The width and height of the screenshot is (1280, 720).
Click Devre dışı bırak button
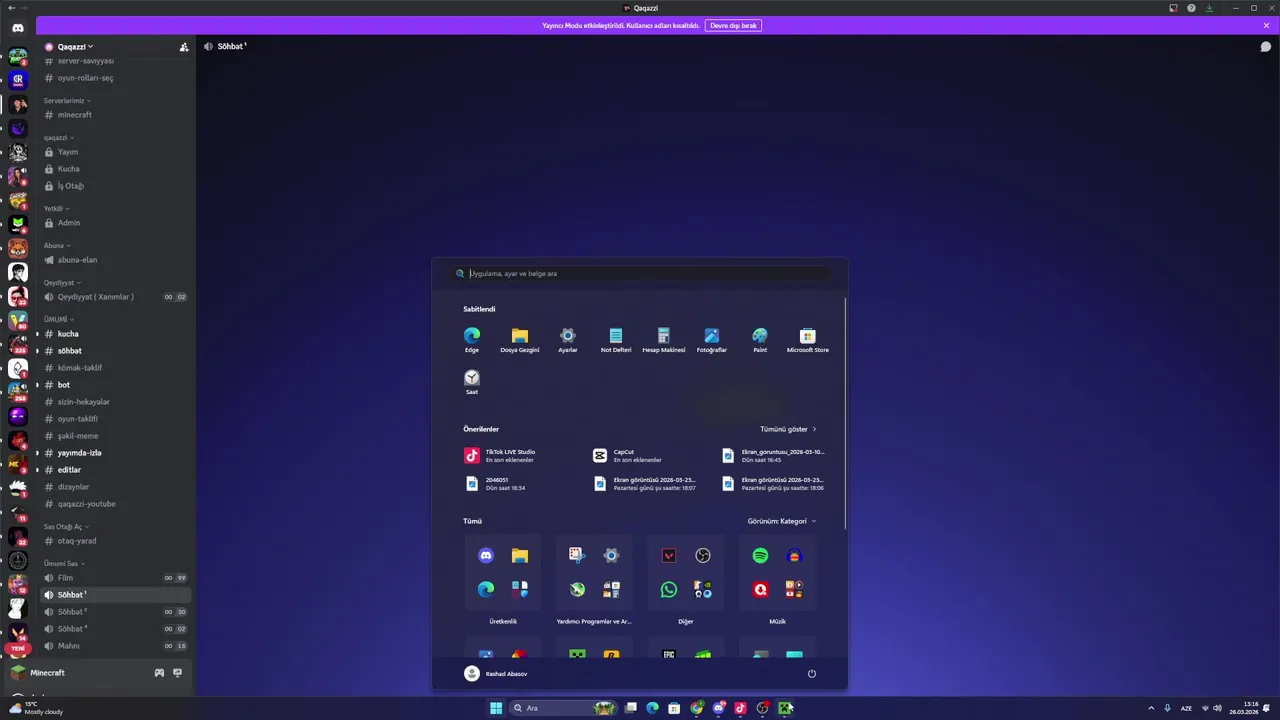click(733, 25)
